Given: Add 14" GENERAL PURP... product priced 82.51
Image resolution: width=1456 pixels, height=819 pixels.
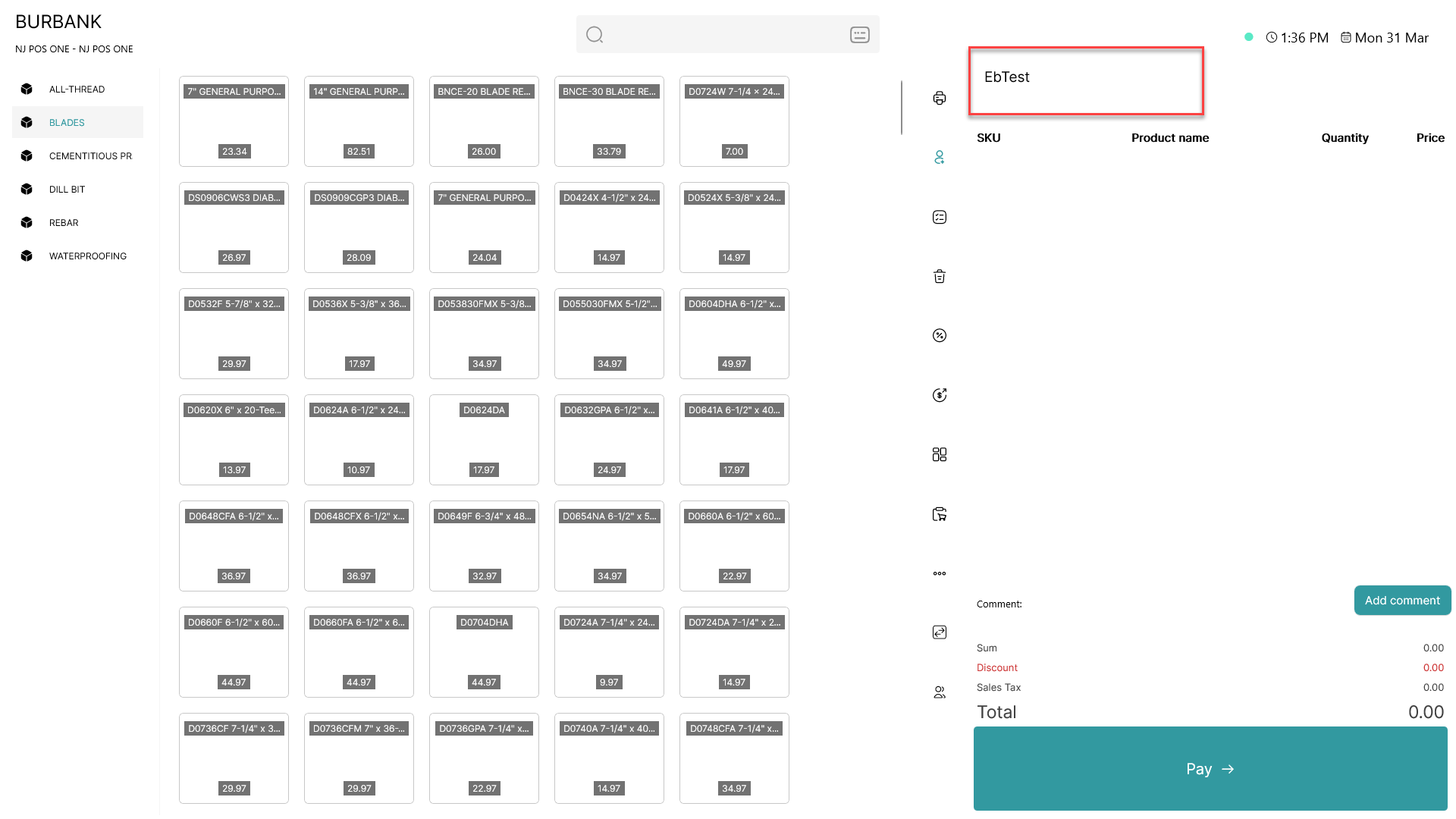Looking at the screenshot, I should [359, 121].
